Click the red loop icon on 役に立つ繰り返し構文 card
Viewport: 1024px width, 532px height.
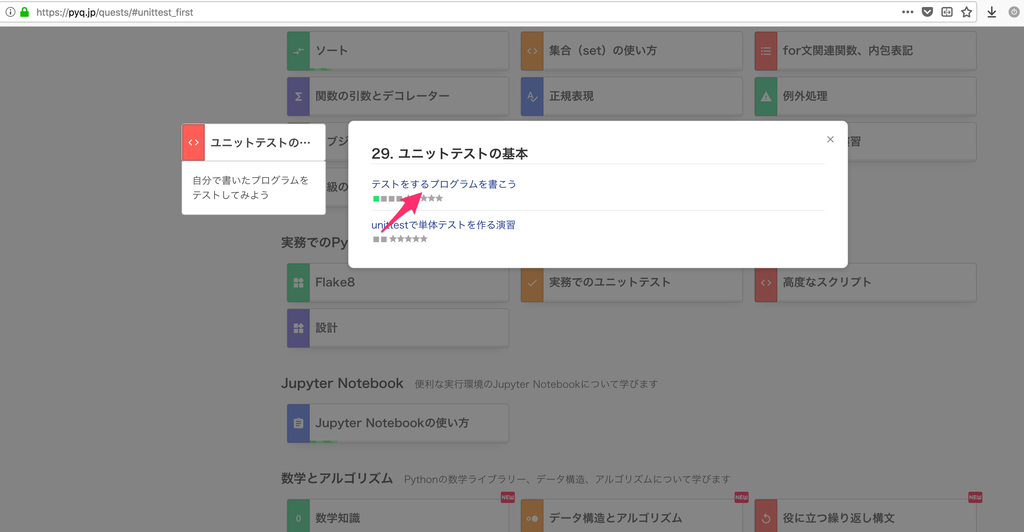tap(766, 517)
